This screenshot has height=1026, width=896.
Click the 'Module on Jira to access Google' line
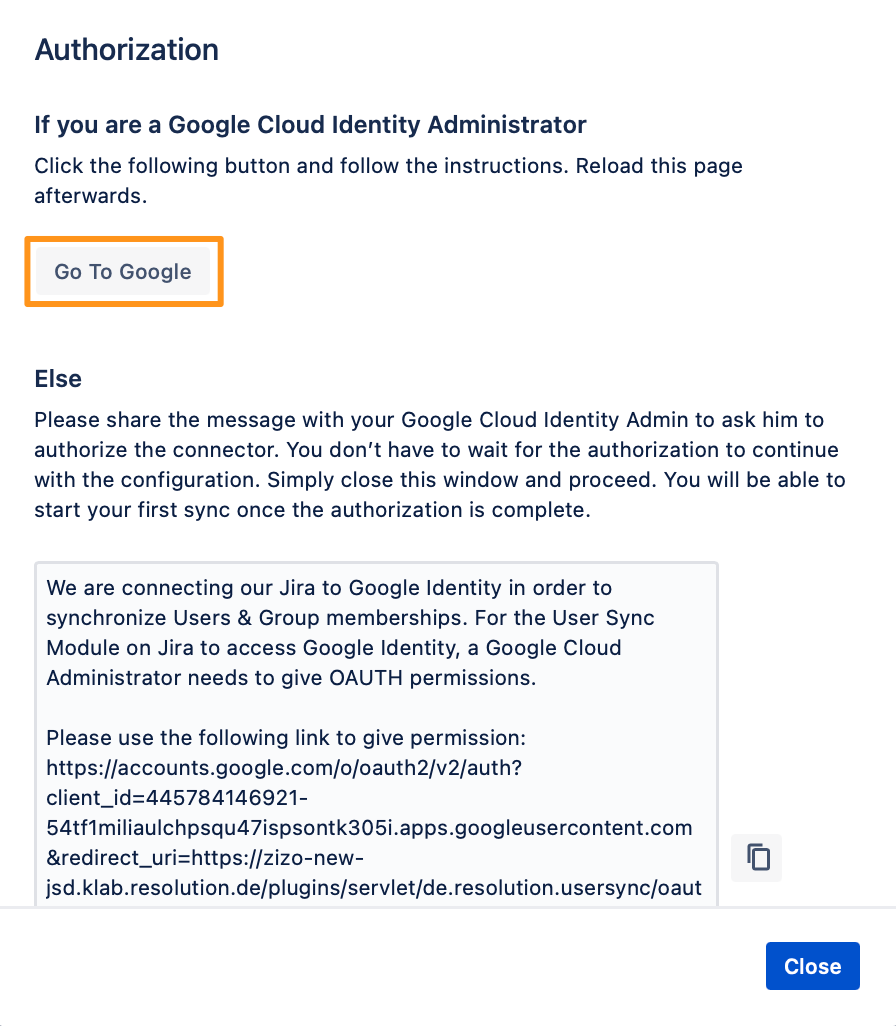click(x=334, y=648)
